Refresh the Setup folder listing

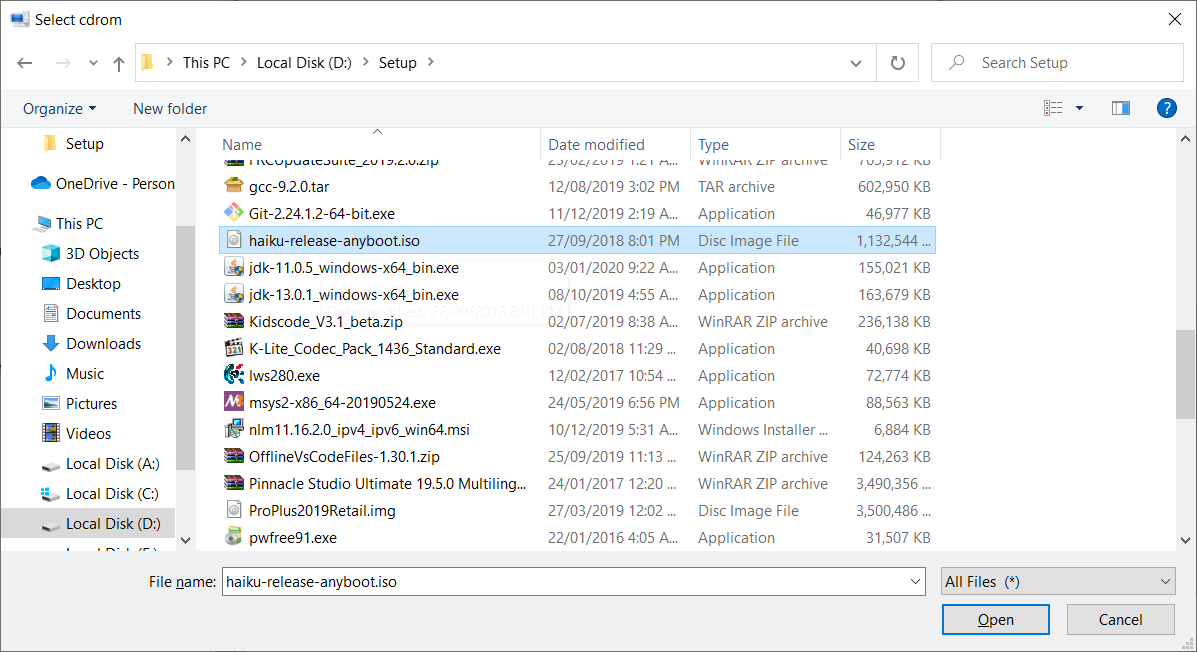click(897, 63)
